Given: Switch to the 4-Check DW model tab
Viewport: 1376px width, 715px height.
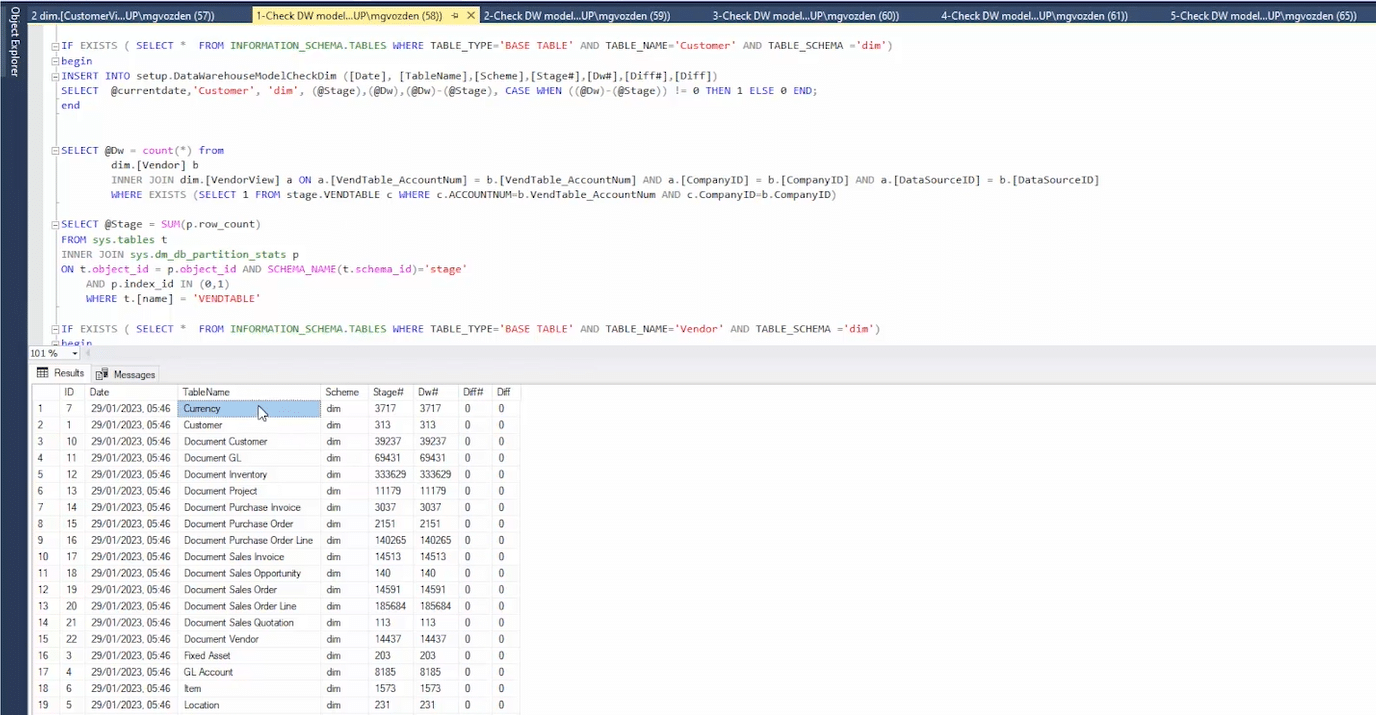Looking at the screenshot, I should (1034, 16).
